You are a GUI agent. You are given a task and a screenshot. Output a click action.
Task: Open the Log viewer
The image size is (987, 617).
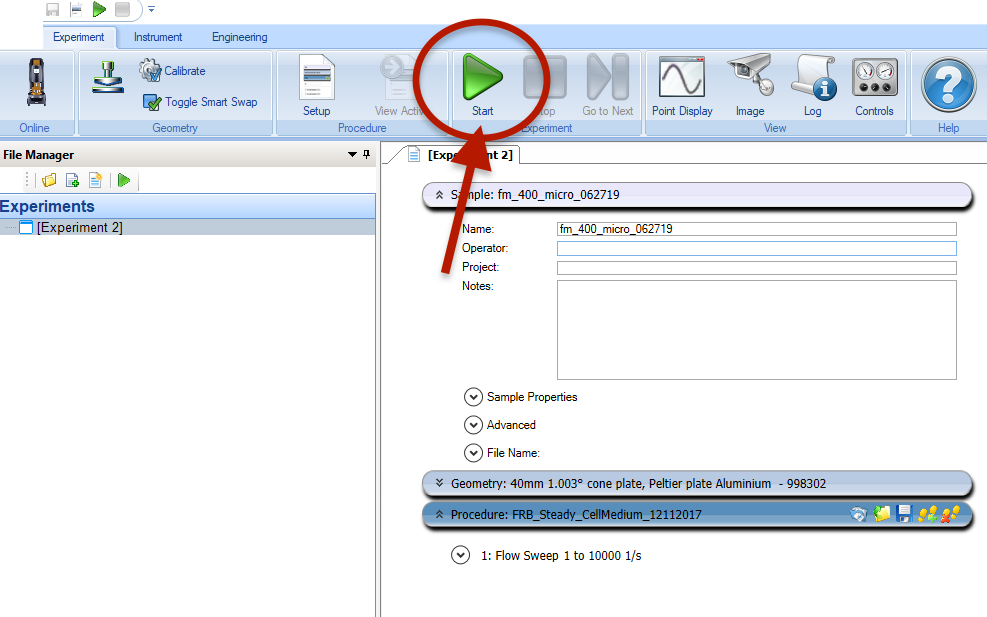click(812, 85)
